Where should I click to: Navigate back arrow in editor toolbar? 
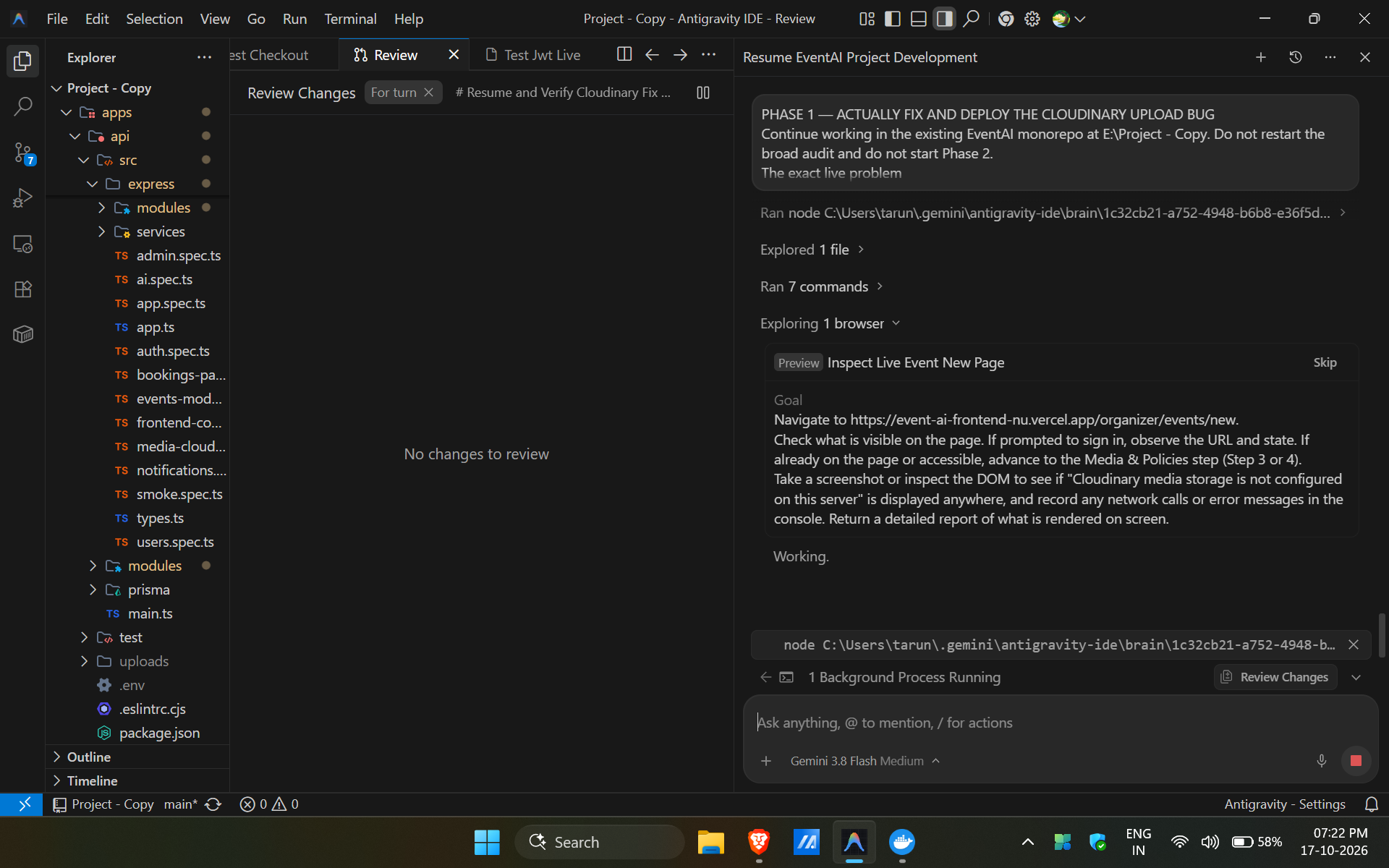point(652,54)
